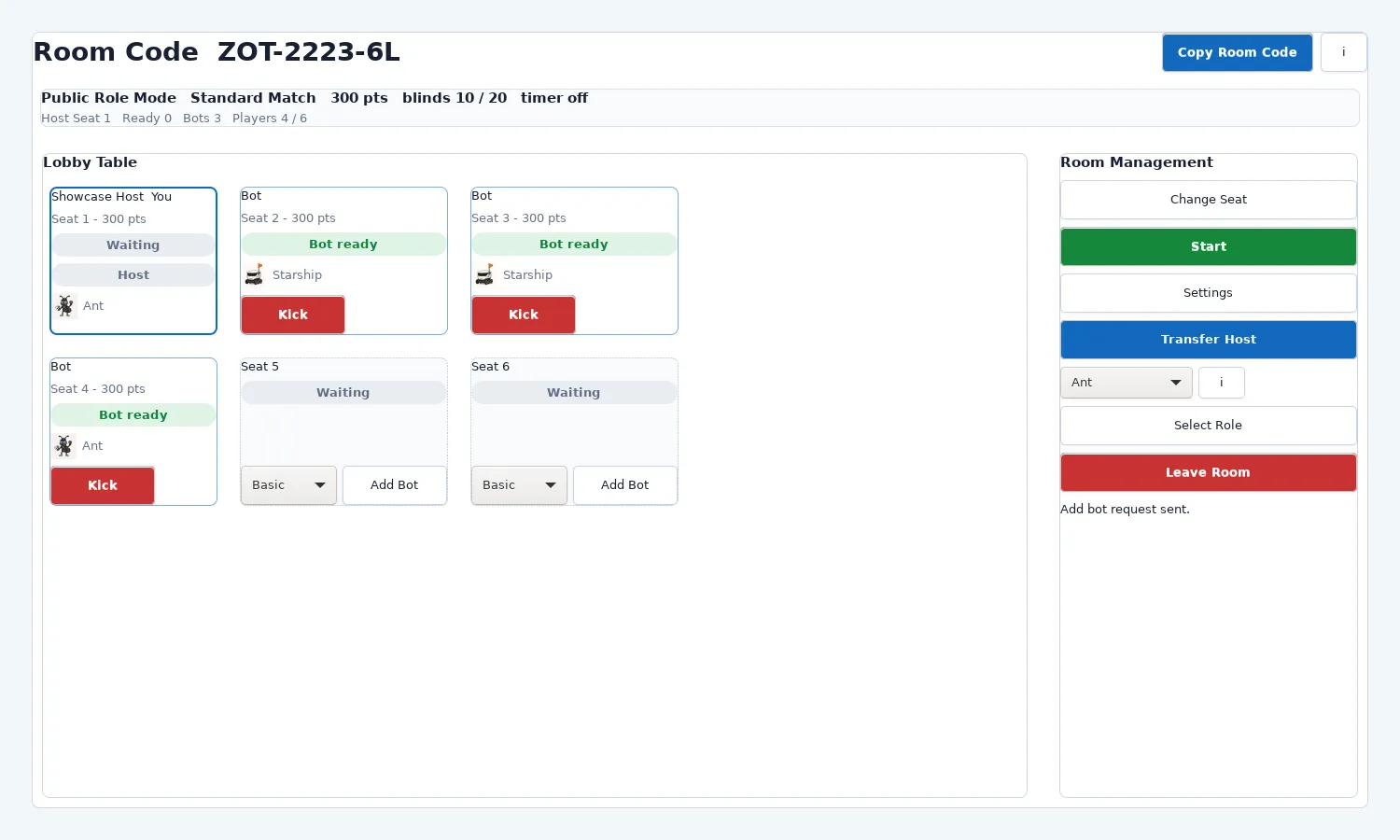Viewport: 1400px width, 840px height.
Task: Click the 'Seat 2 - 300 pts' text
Action: pos(288,218)
